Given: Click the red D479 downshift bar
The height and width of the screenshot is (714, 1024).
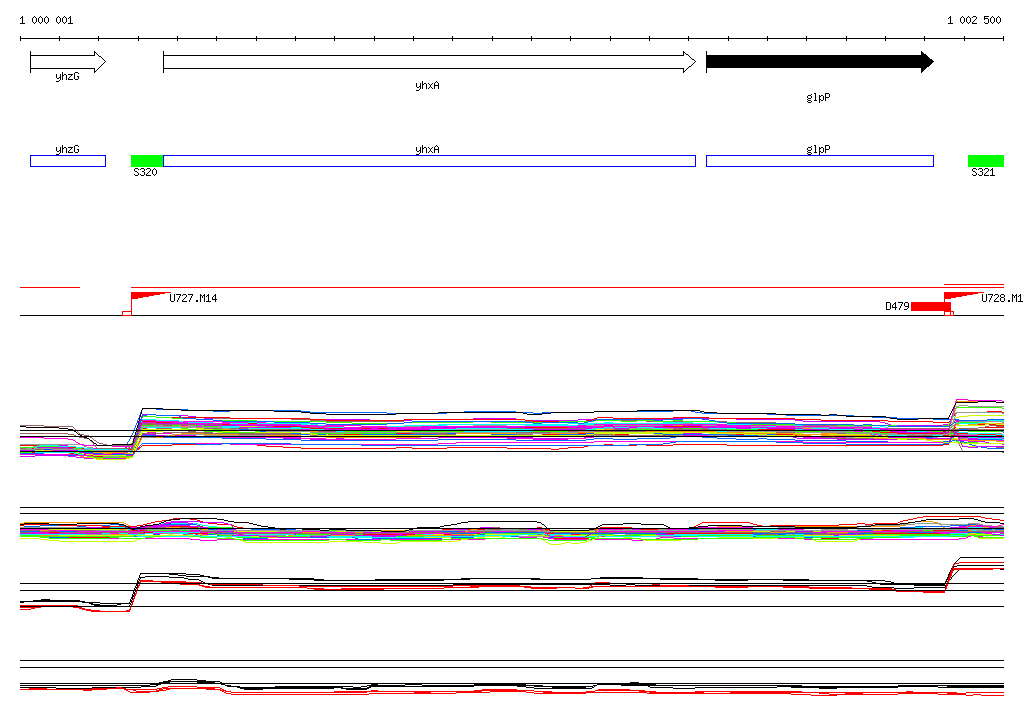Looking at the screenshot, I should pos(931,306).
